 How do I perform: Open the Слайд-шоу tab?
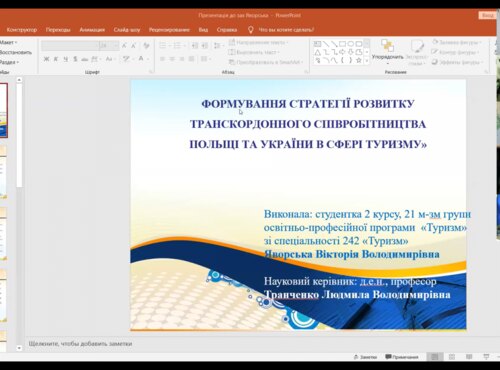(127, 30)
